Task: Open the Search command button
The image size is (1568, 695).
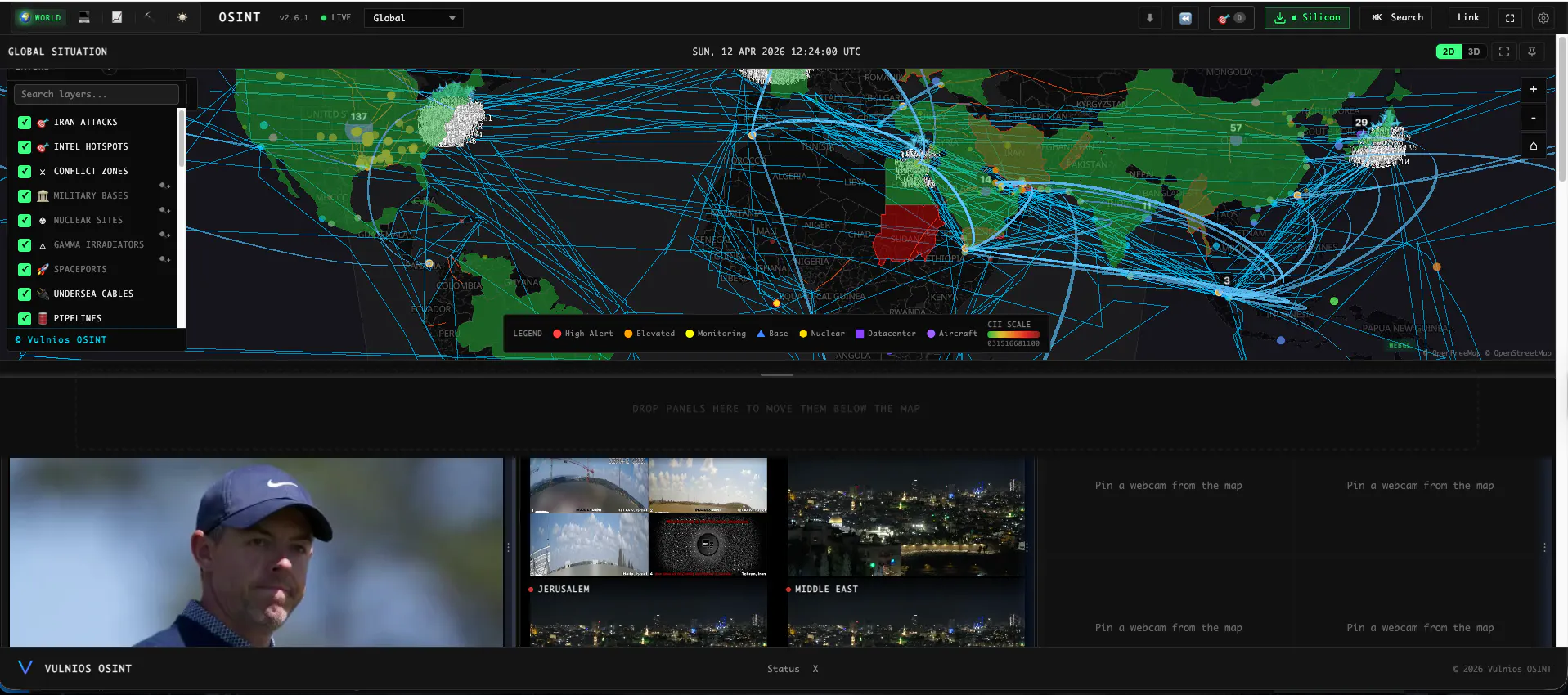Action: pyautogui.click(x=1398, y=18)
